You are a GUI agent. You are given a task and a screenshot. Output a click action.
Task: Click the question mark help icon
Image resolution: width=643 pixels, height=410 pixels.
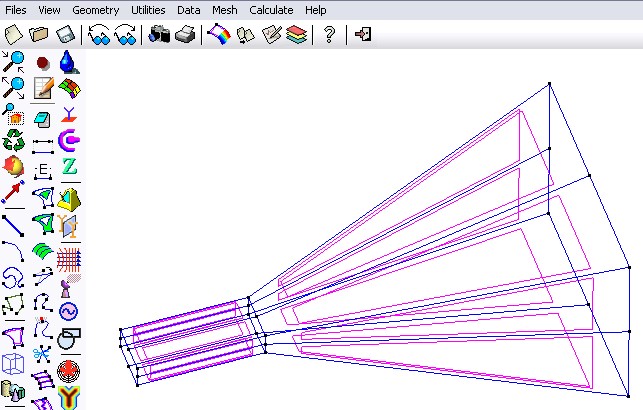(329, 34)
